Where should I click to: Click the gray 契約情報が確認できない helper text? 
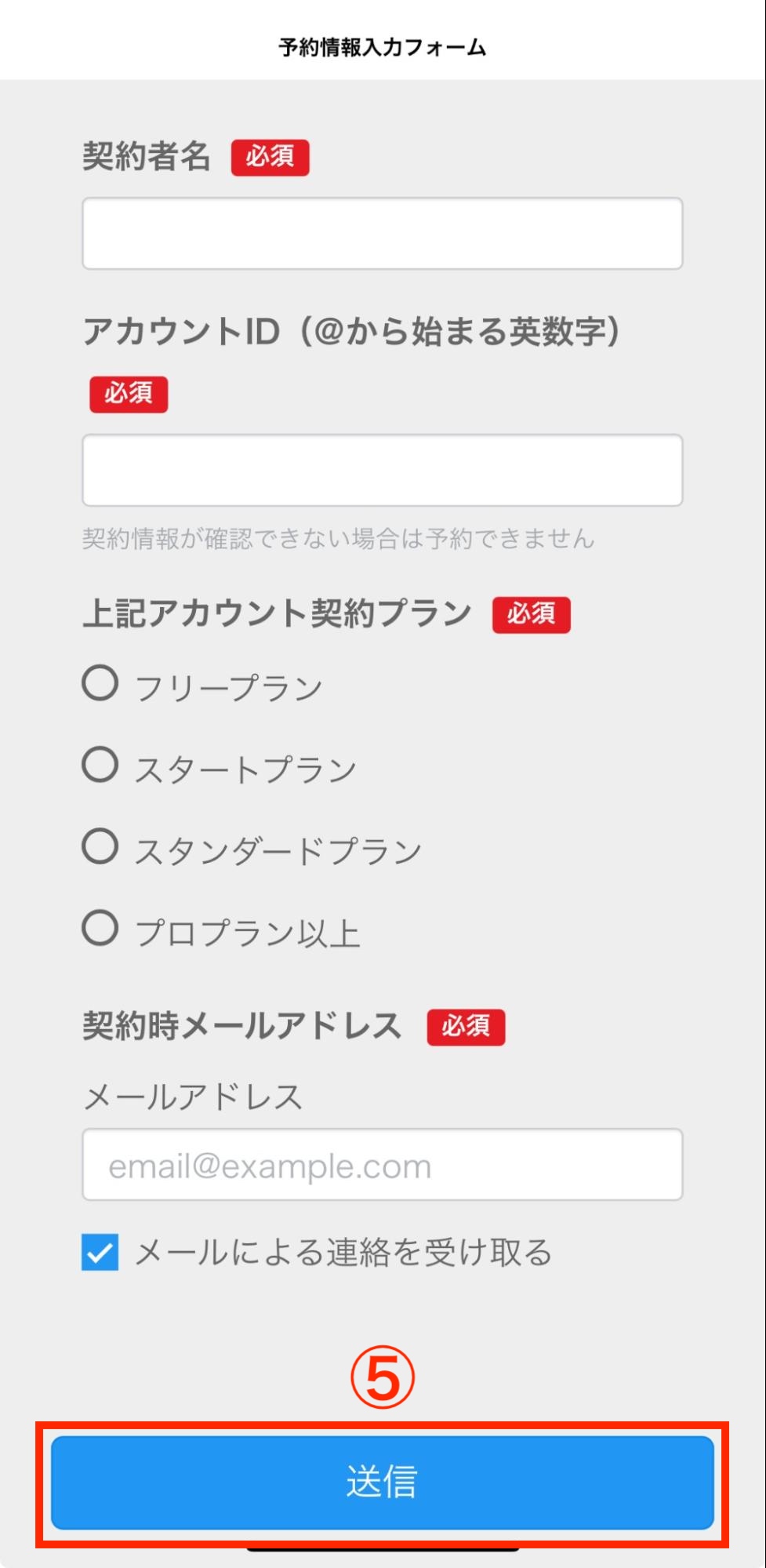tap(338, 539)
